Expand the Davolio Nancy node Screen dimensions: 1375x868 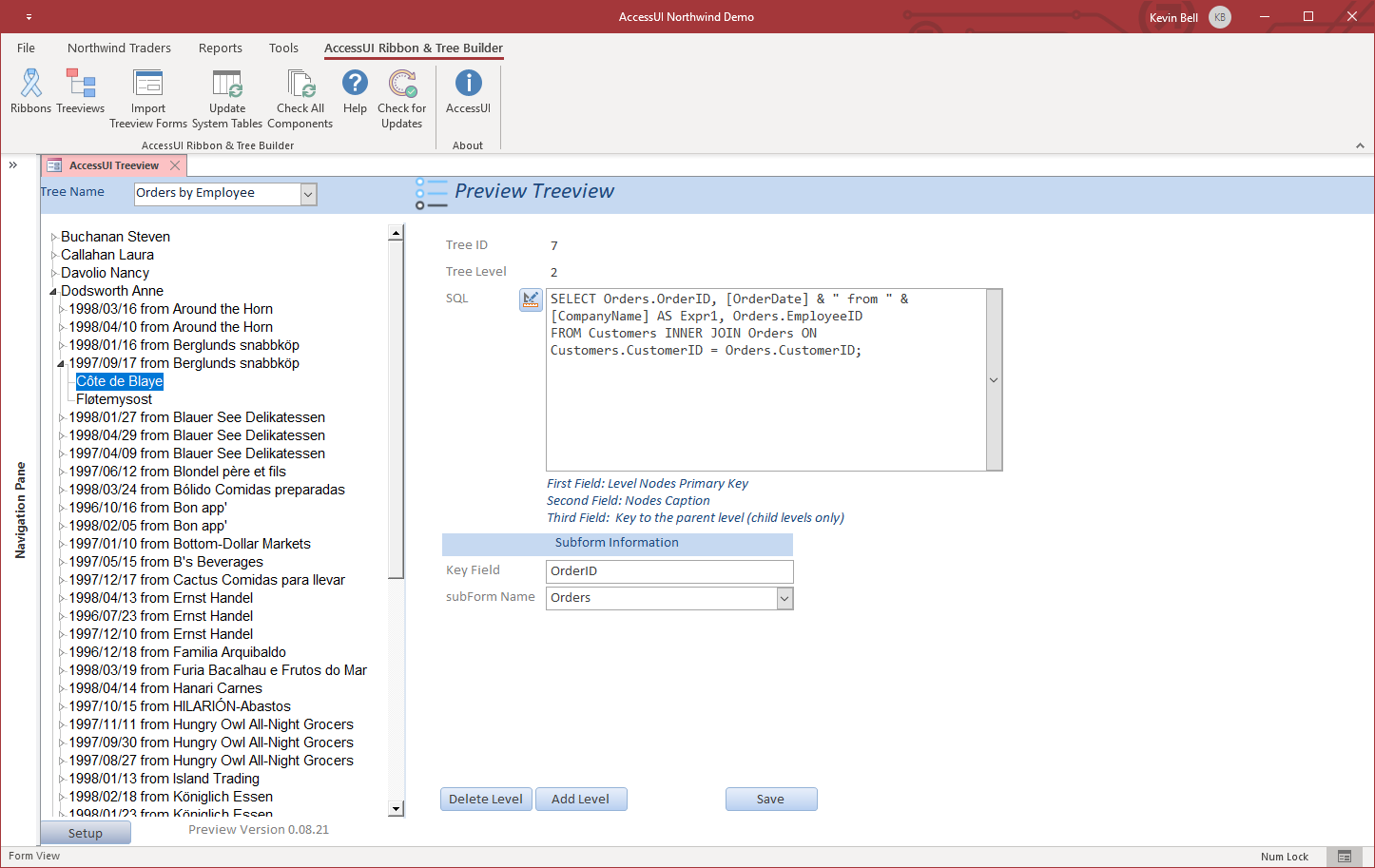click(54, 274)
